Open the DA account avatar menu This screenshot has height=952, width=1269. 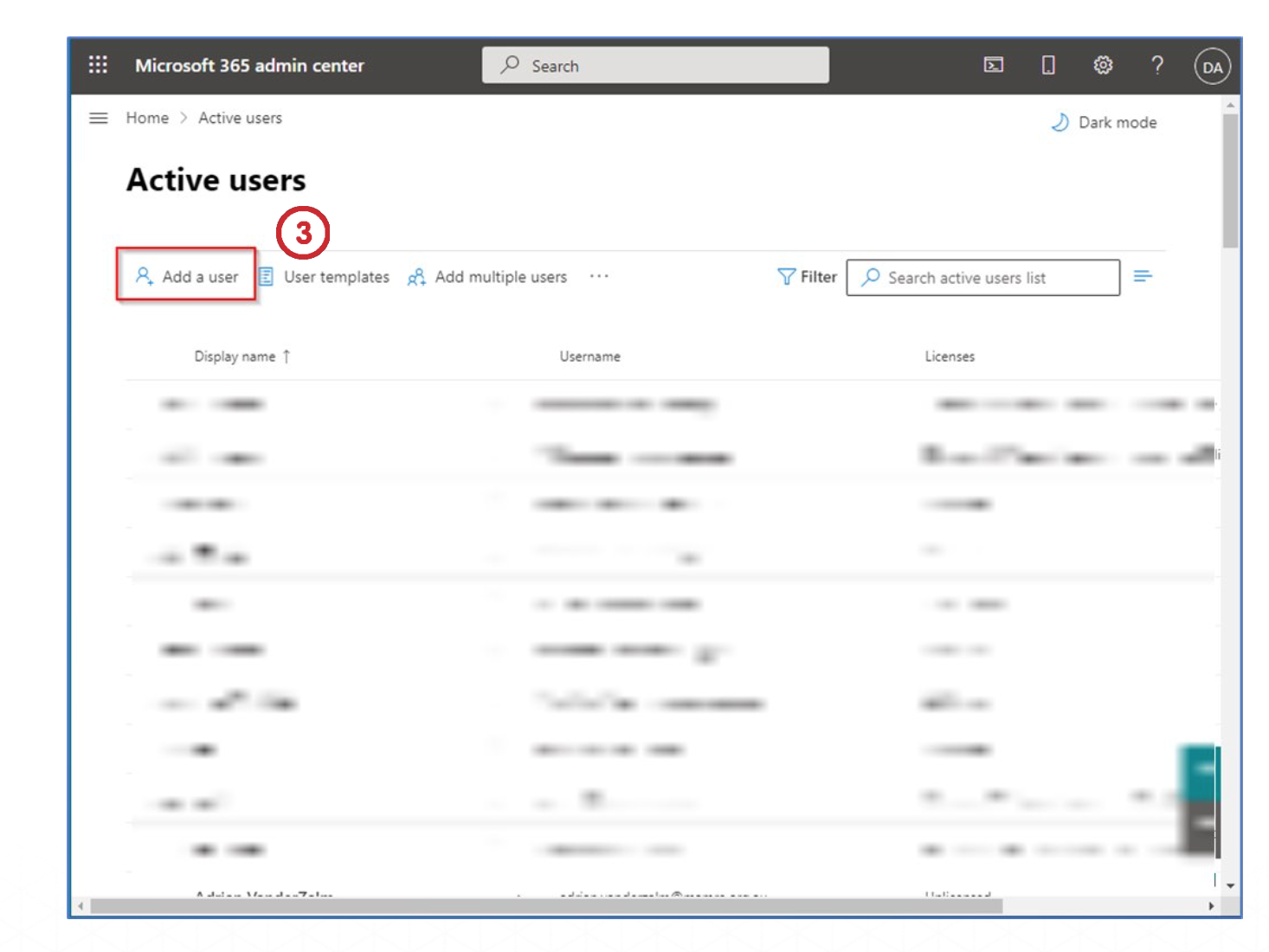pos(1212,67)
